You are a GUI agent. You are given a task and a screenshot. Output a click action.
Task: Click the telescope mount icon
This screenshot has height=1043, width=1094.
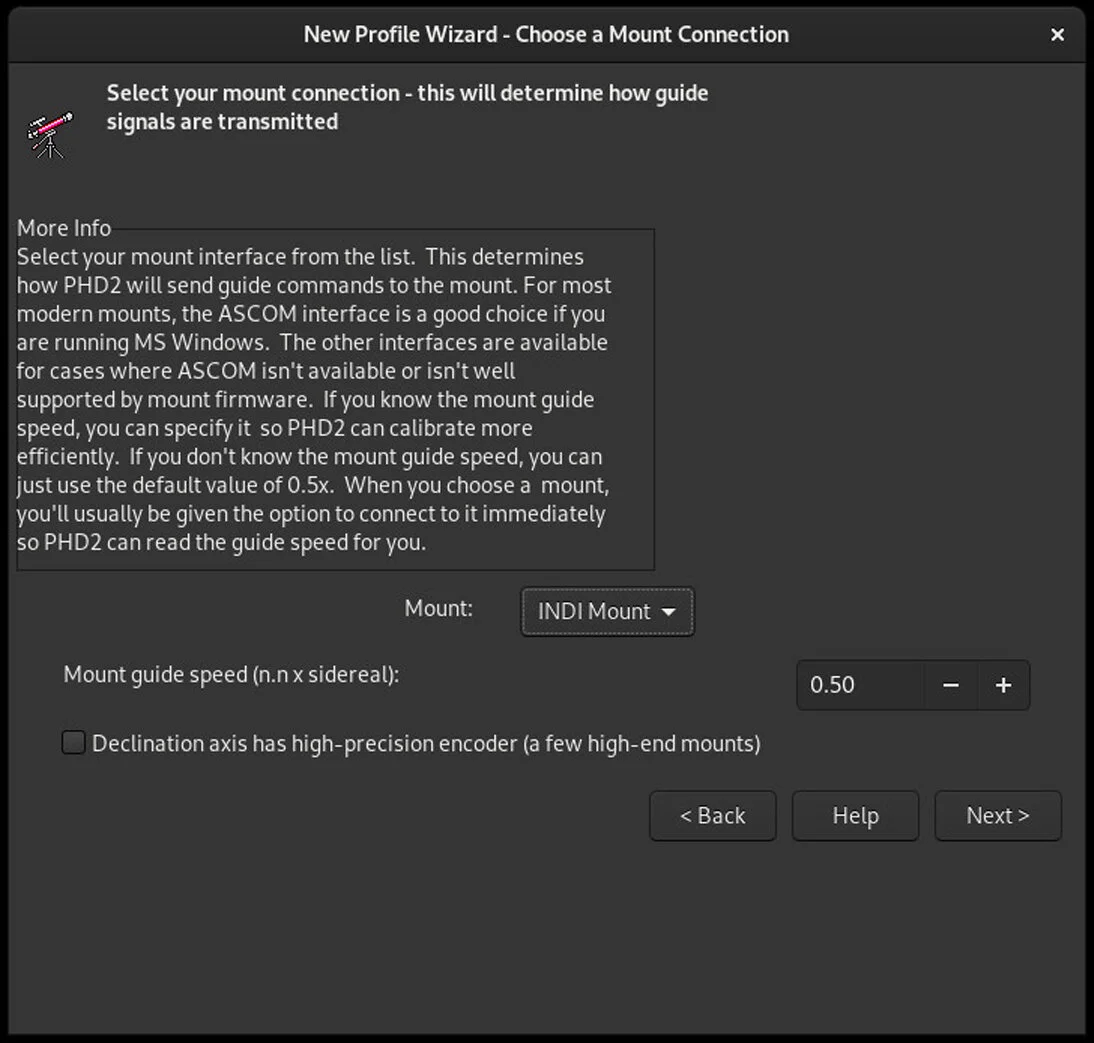click(50, 135)
